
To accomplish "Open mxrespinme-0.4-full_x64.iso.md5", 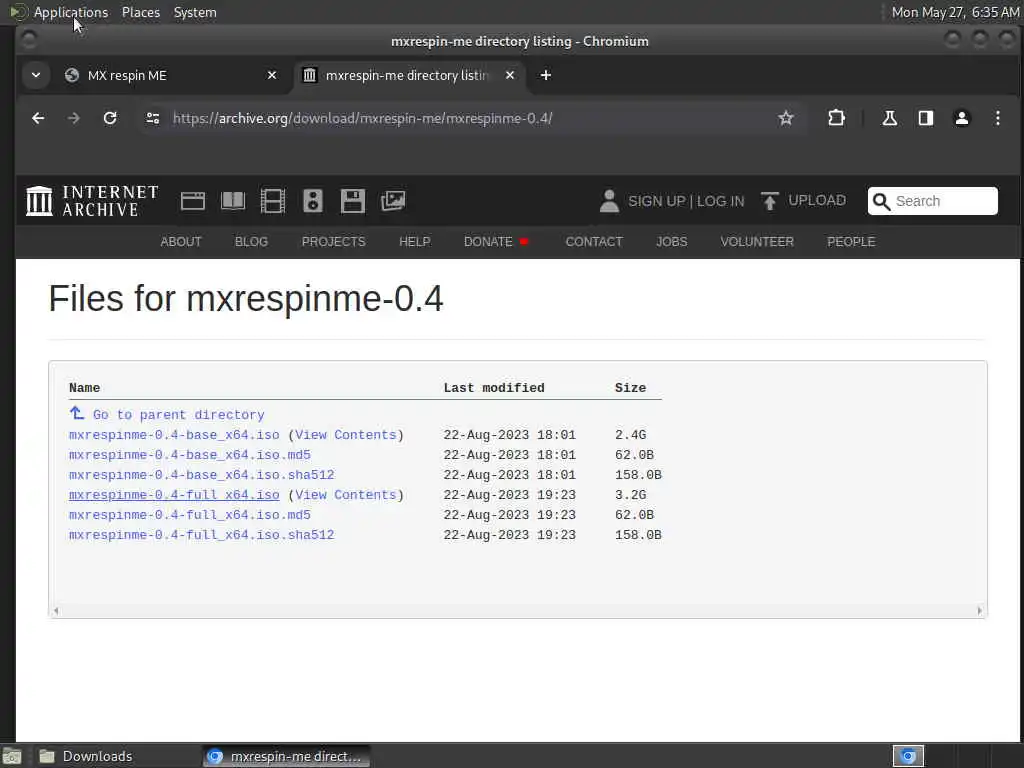I will pyautogui.click(x=189, y=515).
